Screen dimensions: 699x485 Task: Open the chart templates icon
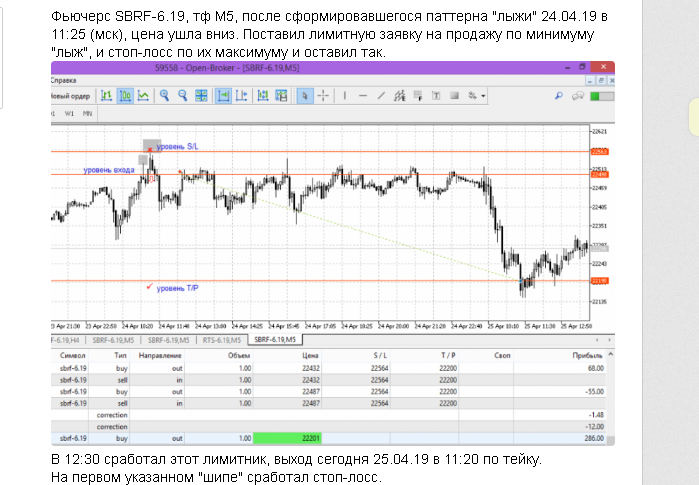[x=282, y=96]
